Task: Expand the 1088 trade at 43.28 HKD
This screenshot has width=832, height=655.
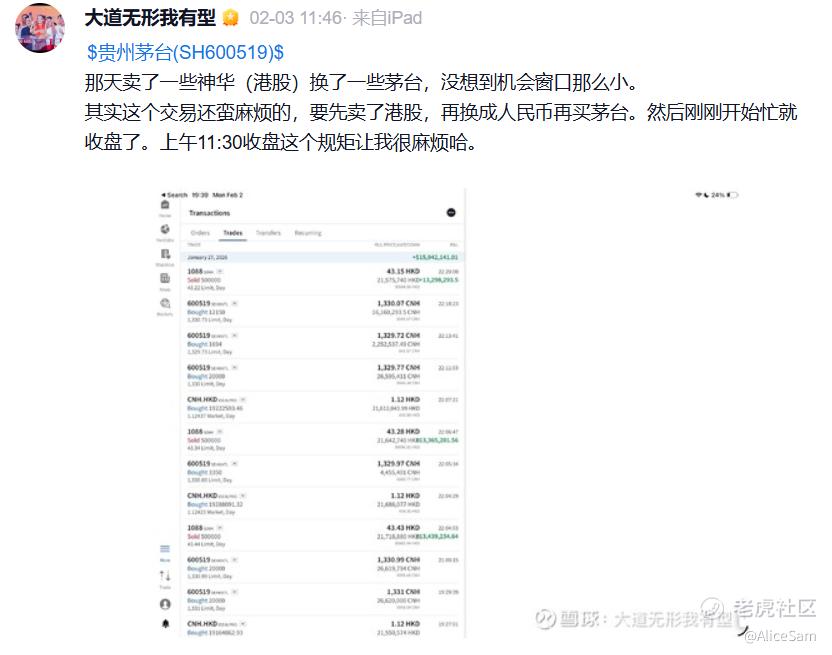Action: coord(220,432)
